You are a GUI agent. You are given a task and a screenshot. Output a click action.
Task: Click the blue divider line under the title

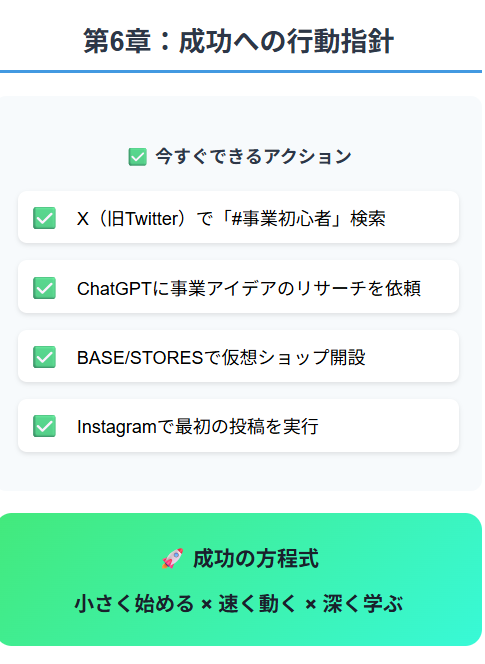click(241, 71)
